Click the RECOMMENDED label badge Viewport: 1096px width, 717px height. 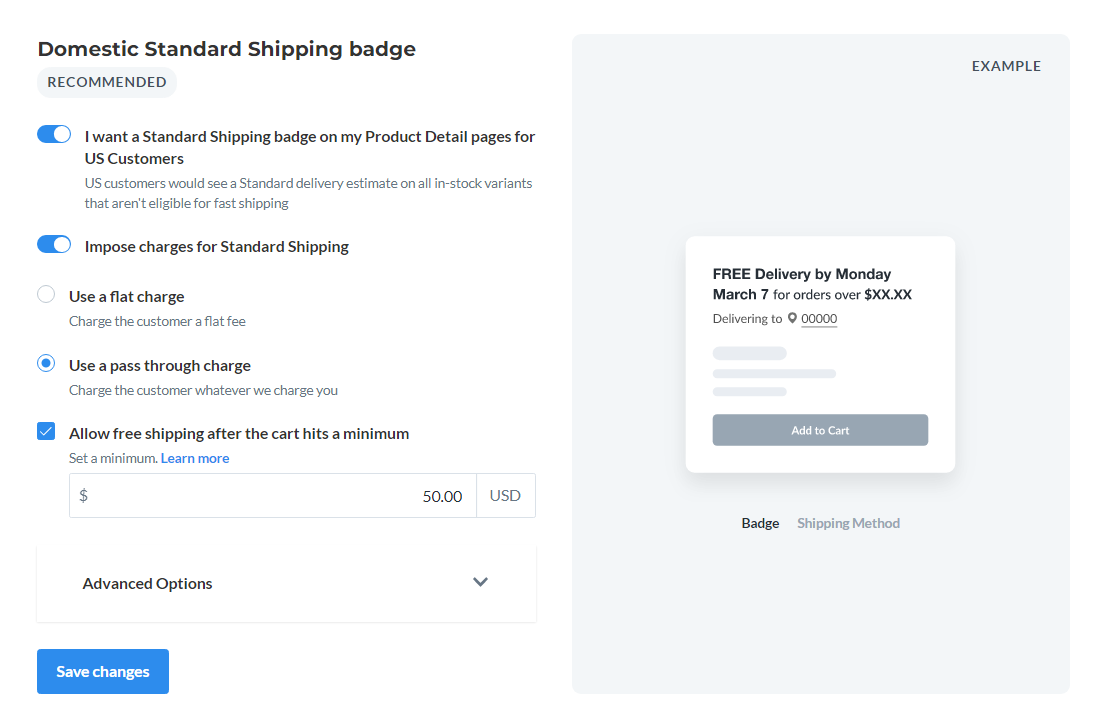[107, 82]
